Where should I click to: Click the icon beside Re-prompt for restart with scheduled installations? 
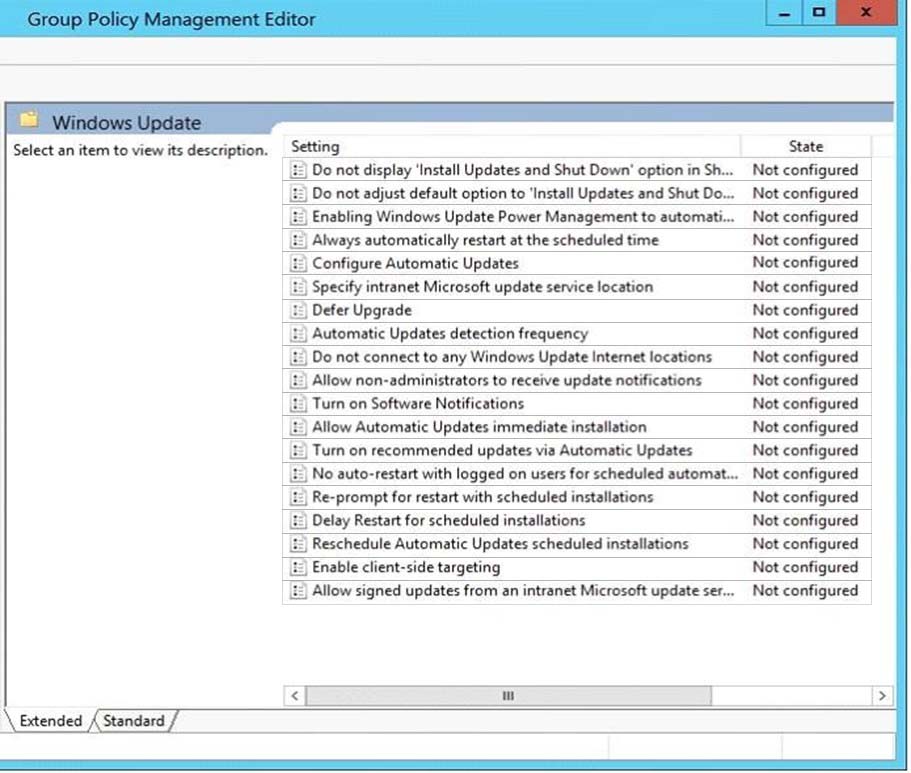[x=298, y=497]
